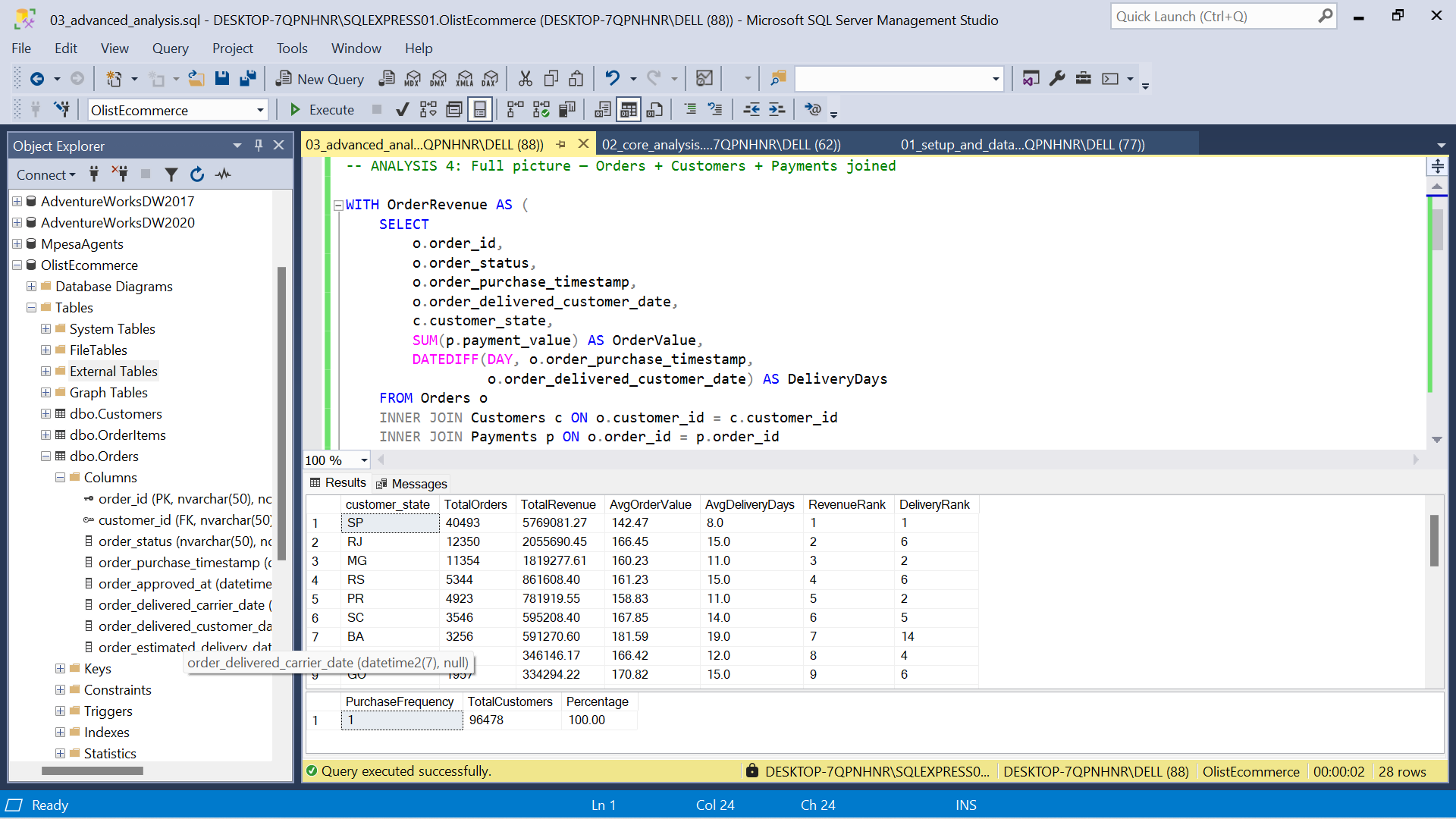This screenshot has width=1456, height=819.
Task: Click the Parse checkmark icon
Action: click(x=403, y=110)
